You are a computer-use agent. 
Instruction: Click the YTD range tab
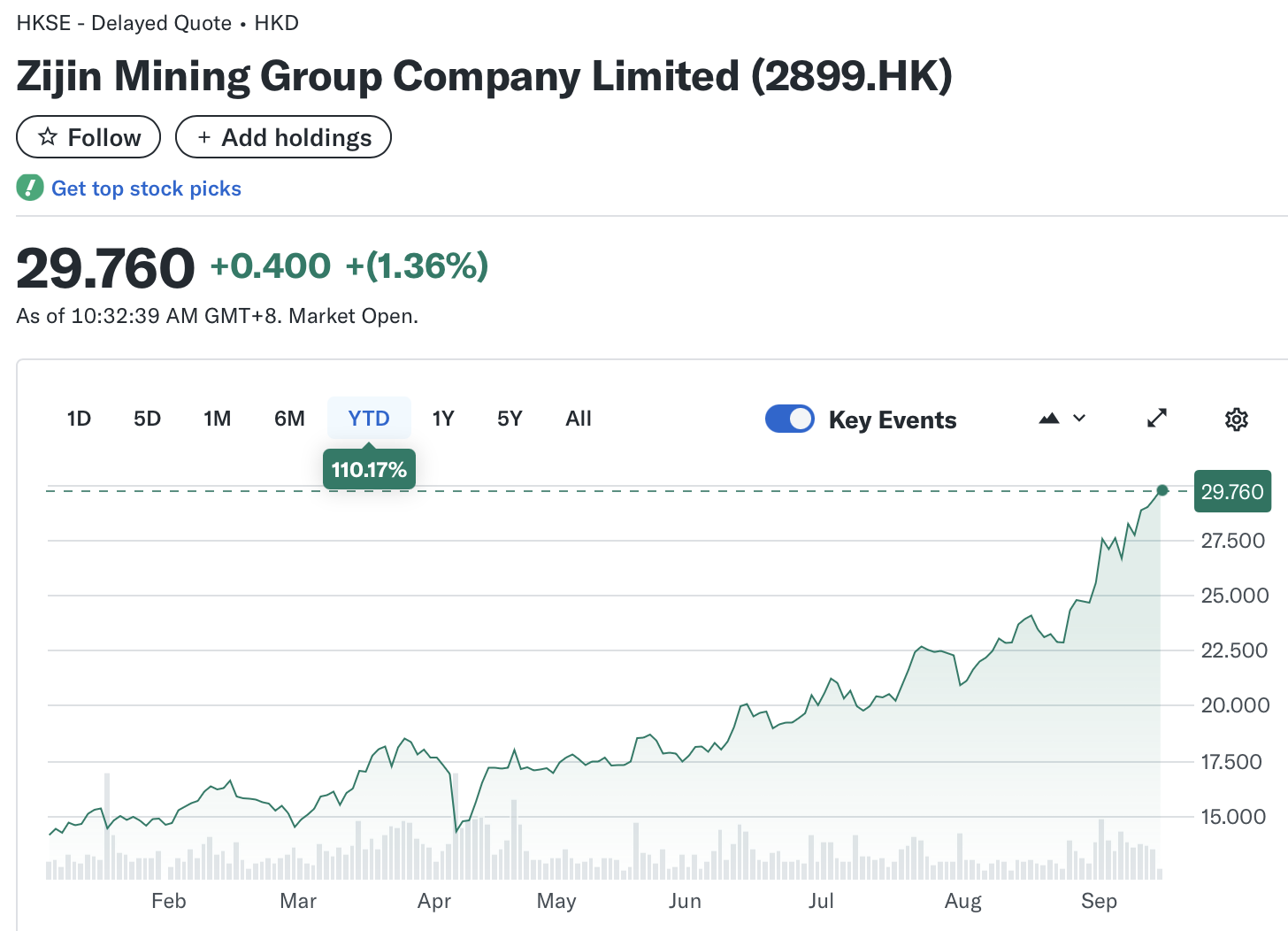pyautogui.click(x=369, y=419)
